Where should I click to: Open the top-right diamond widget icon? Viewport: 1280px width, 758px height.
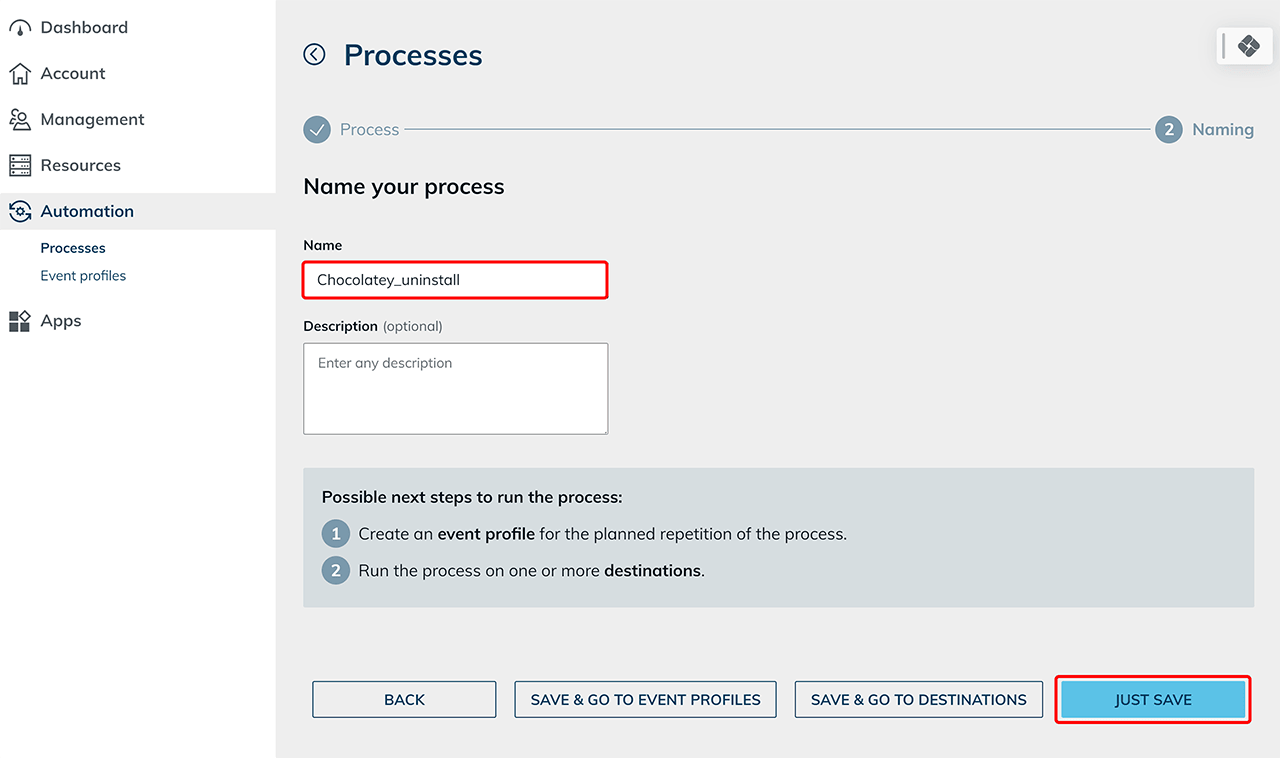(1248, 46)
